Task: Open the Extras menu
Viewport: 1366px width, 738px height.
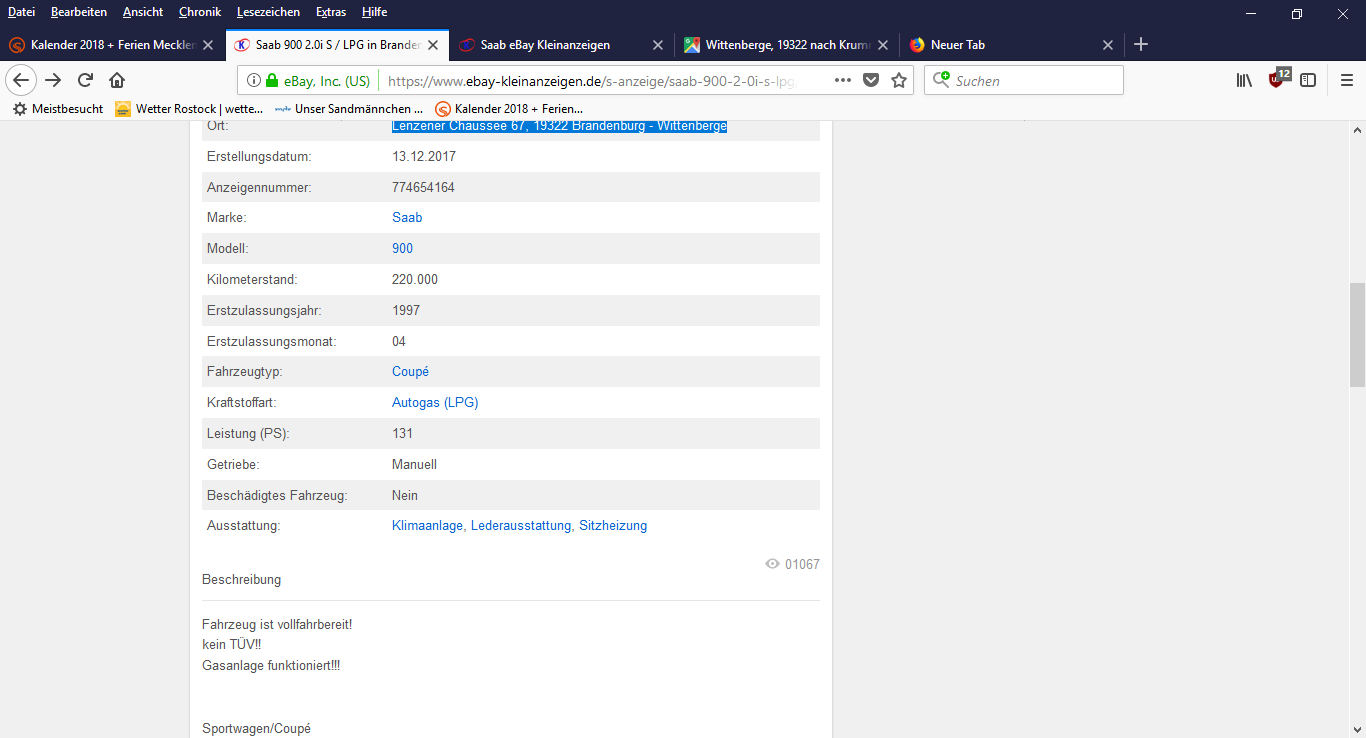Action: [x=331, y=12]
